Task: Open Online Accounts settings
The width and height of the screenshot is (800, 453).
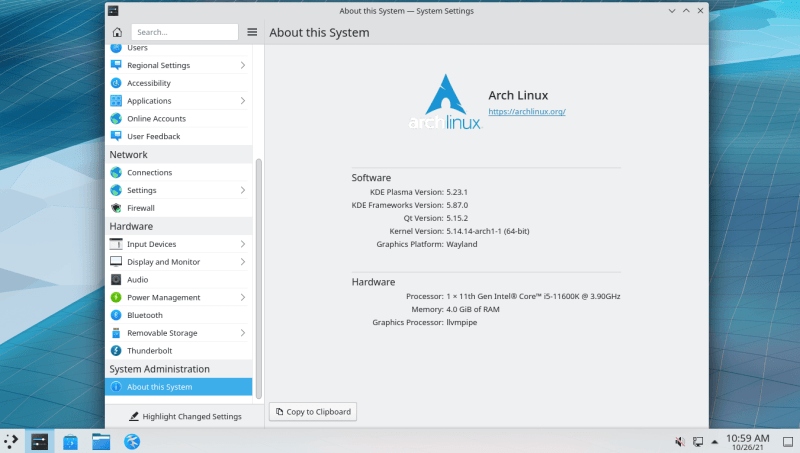Action: tap(156, 119)
